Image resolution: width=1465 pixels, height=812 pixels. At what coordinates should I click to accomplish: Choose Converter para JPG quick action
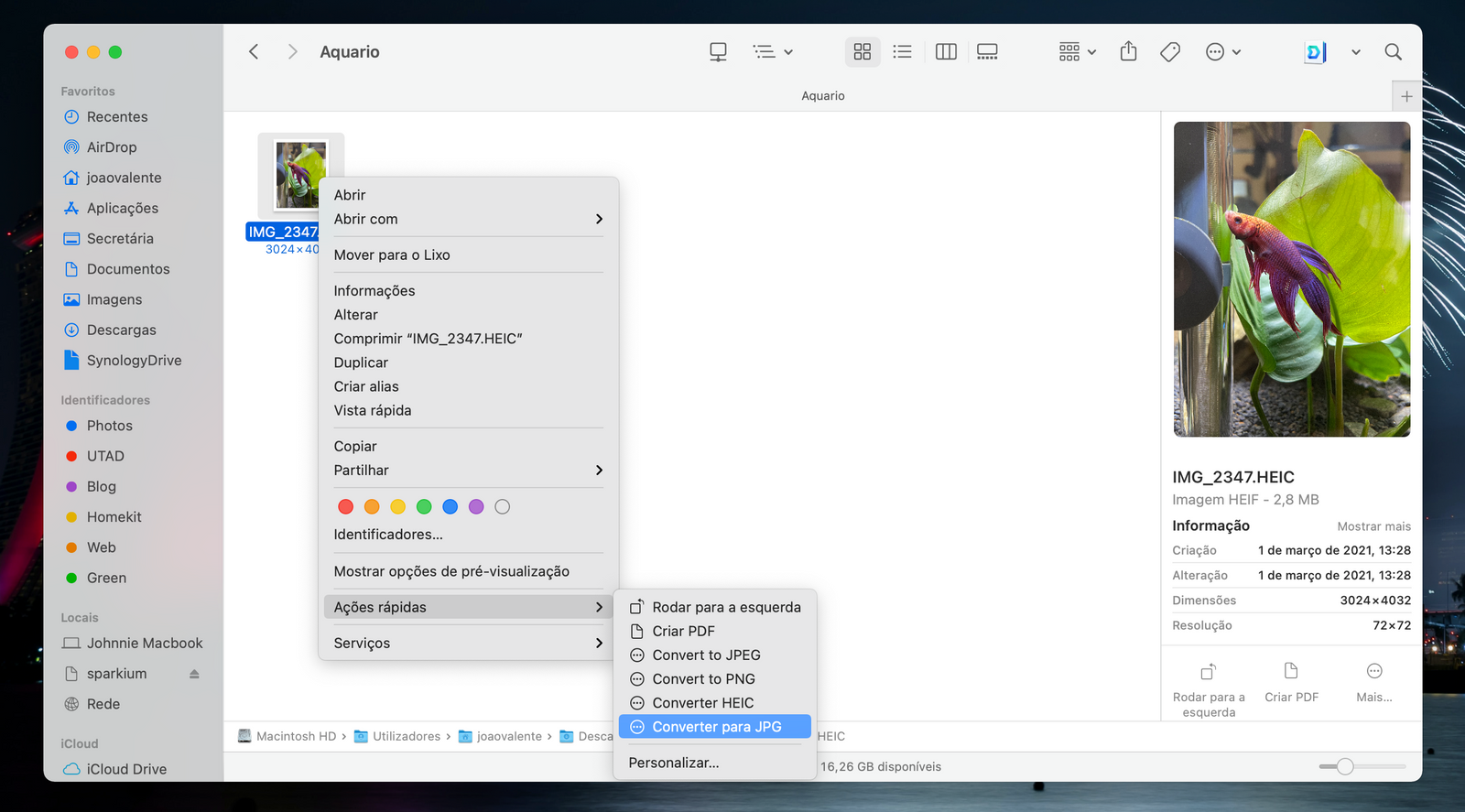tap(715, 727)
